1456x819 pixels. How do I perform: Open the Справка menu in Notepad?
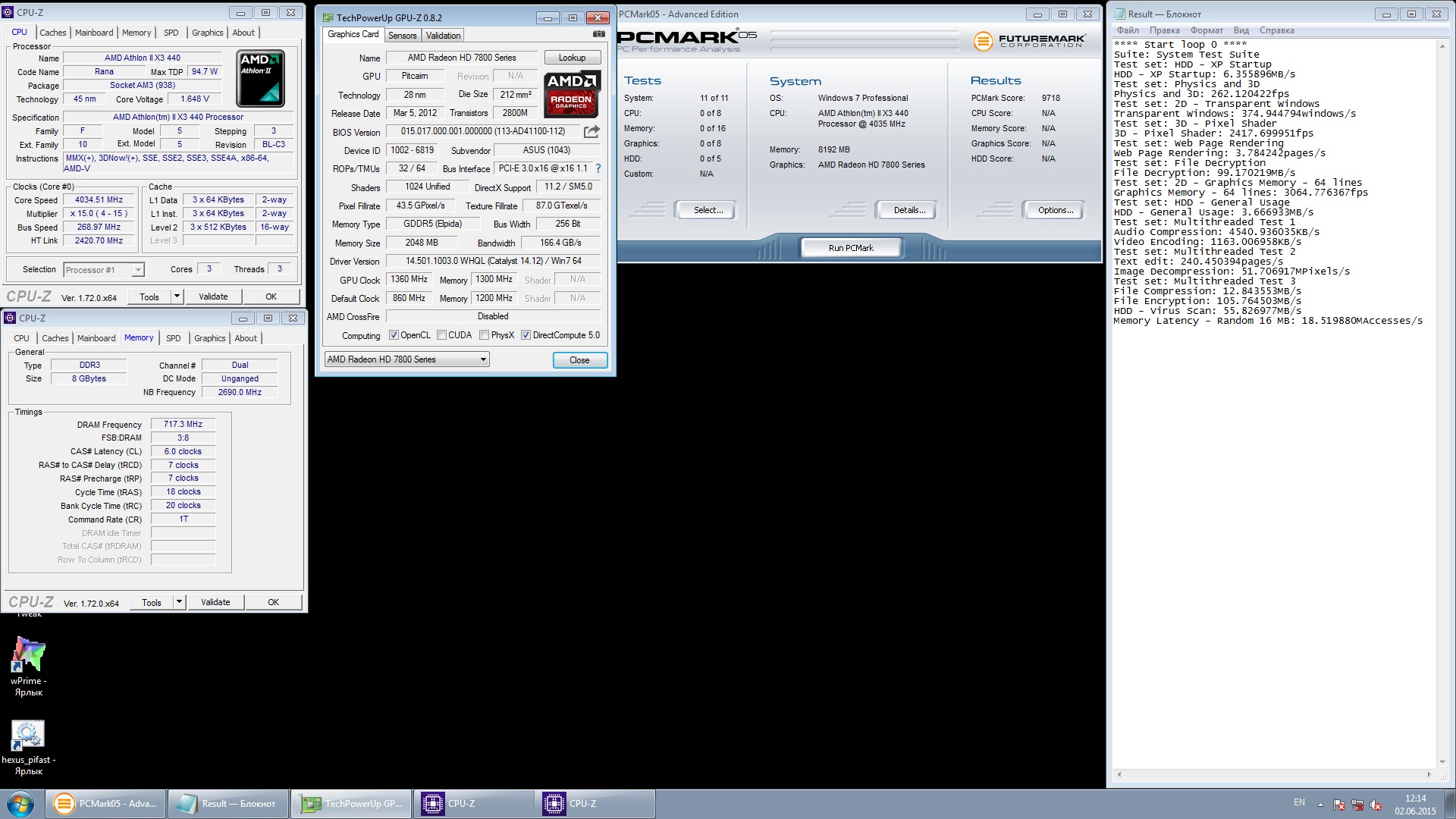tap(1276, 30)
